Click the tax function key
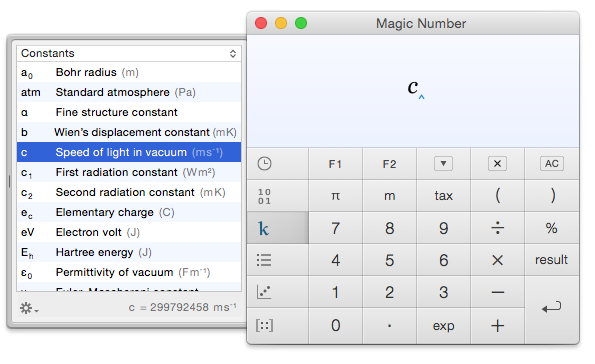 tap(443, 196)
